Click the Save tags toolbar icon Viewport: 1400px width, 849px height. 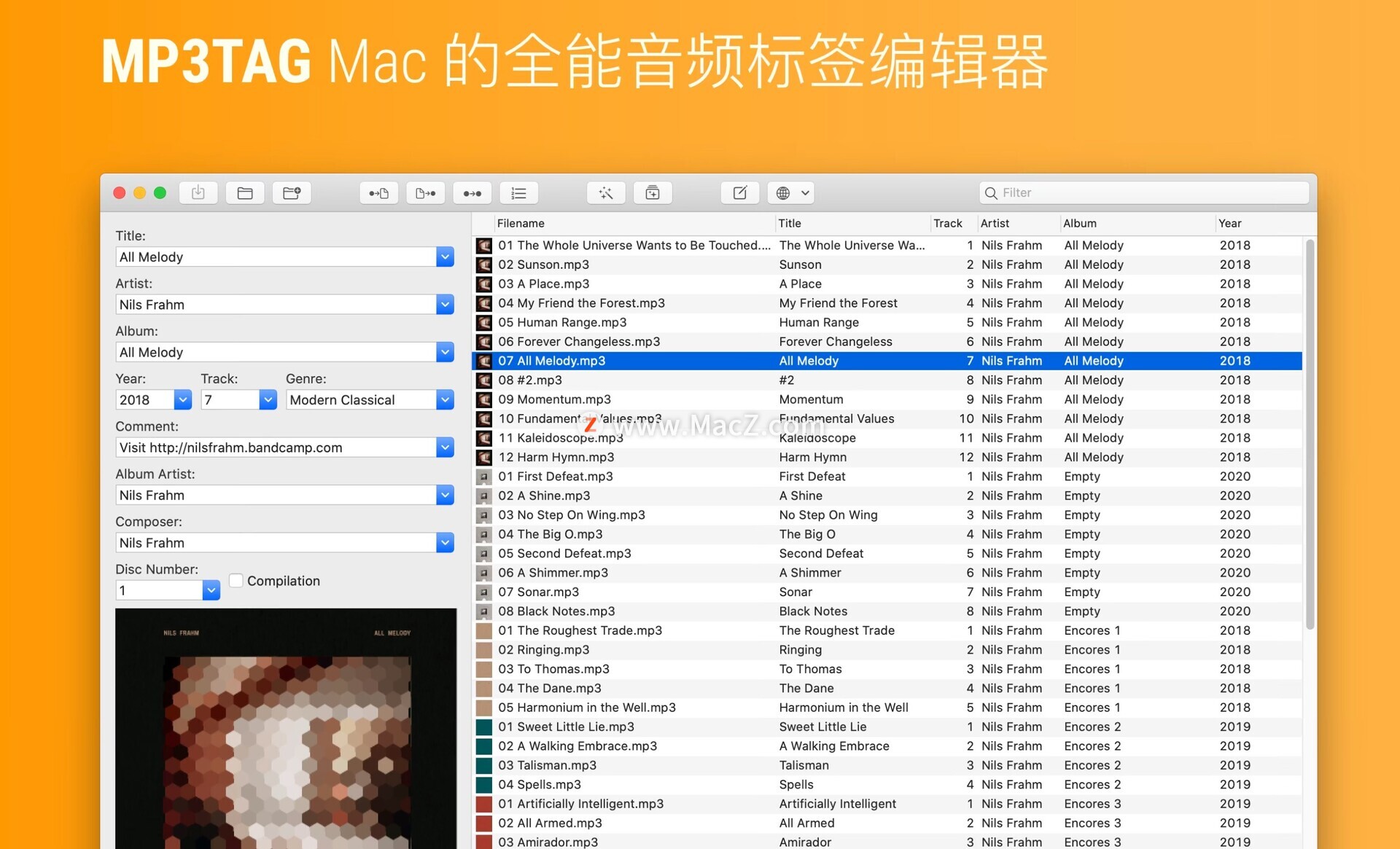coord(198,193)
